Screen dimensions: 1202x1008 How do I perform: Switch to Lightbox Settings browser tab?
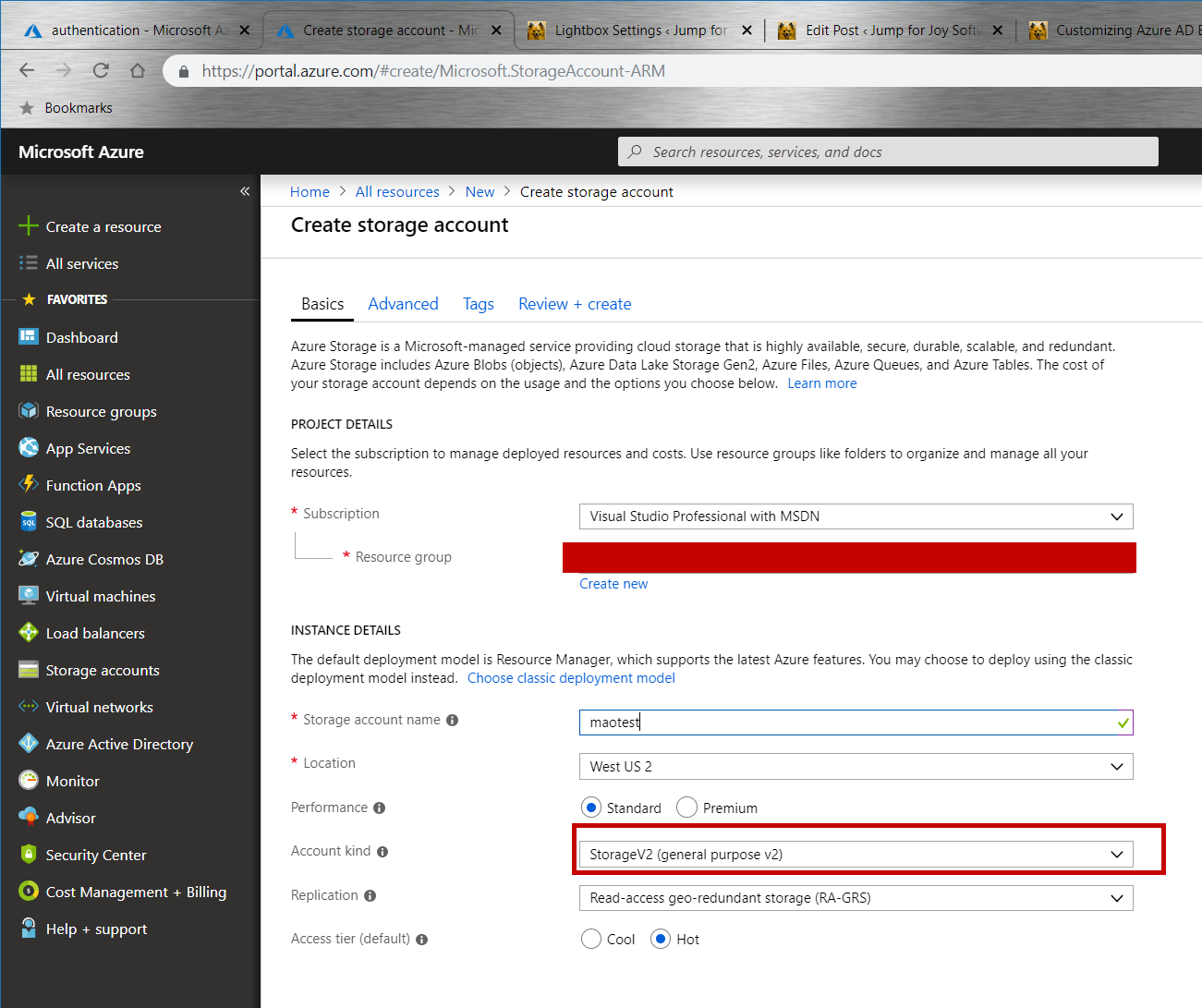tap(639, 30)
